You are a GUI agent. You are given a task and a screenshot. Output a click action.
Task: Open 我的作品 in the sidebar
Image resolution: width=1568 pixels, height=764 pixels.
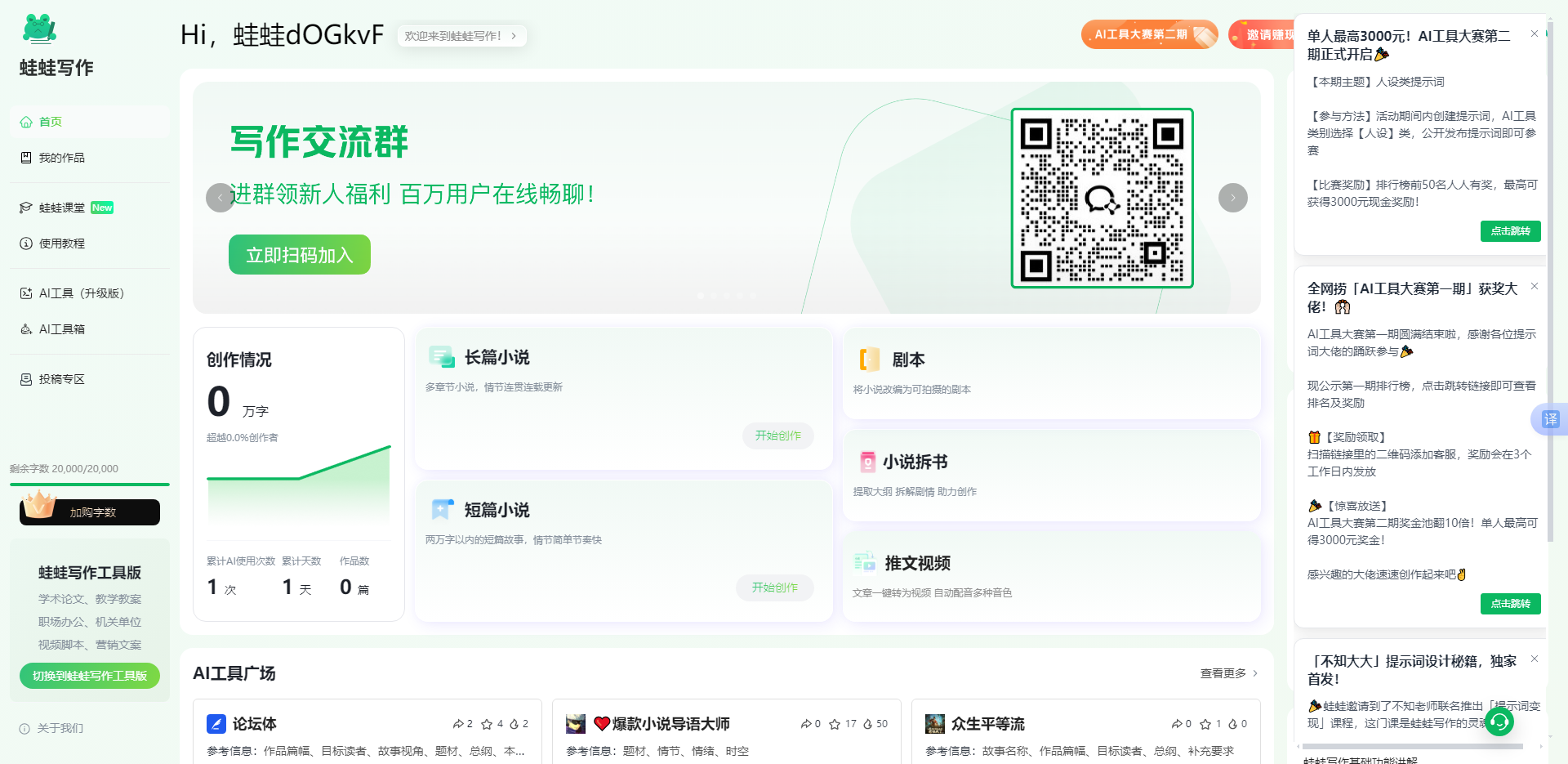[x=62, y=158]
